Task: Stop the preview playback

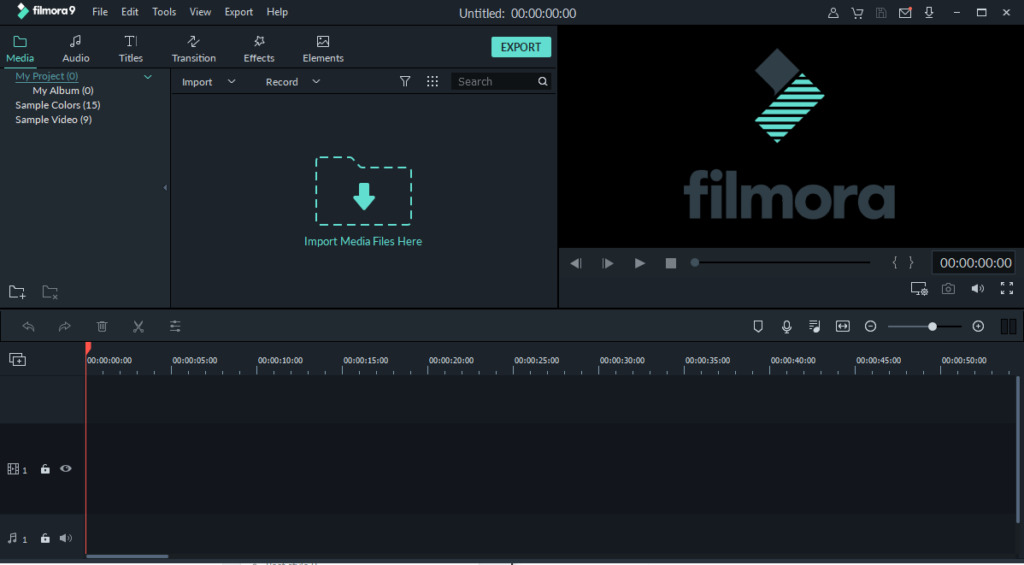Action: 671,263
